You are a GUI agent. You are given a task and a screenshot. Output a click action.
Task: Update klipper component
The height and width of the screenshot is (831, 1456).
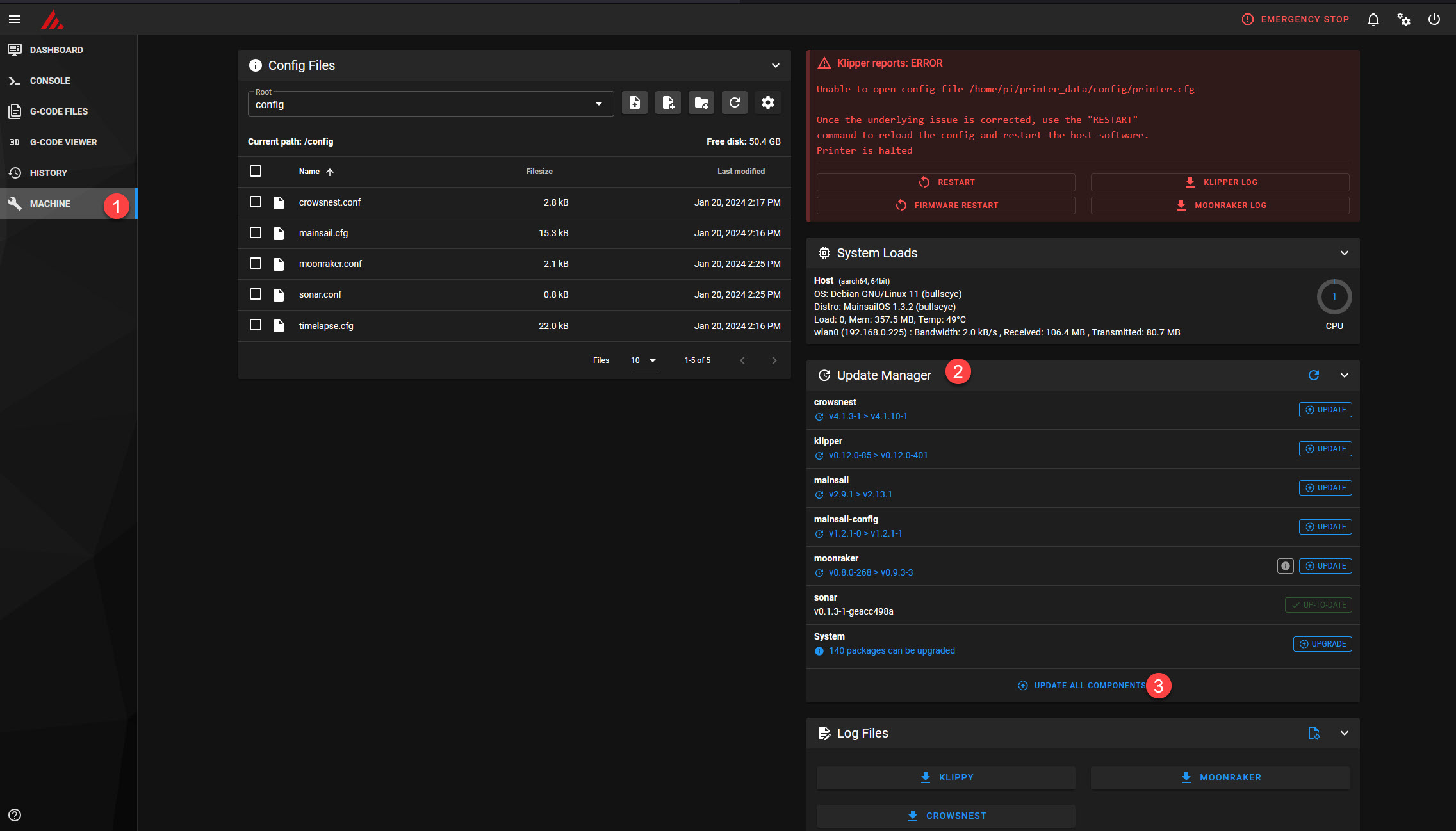point(1325,449)
